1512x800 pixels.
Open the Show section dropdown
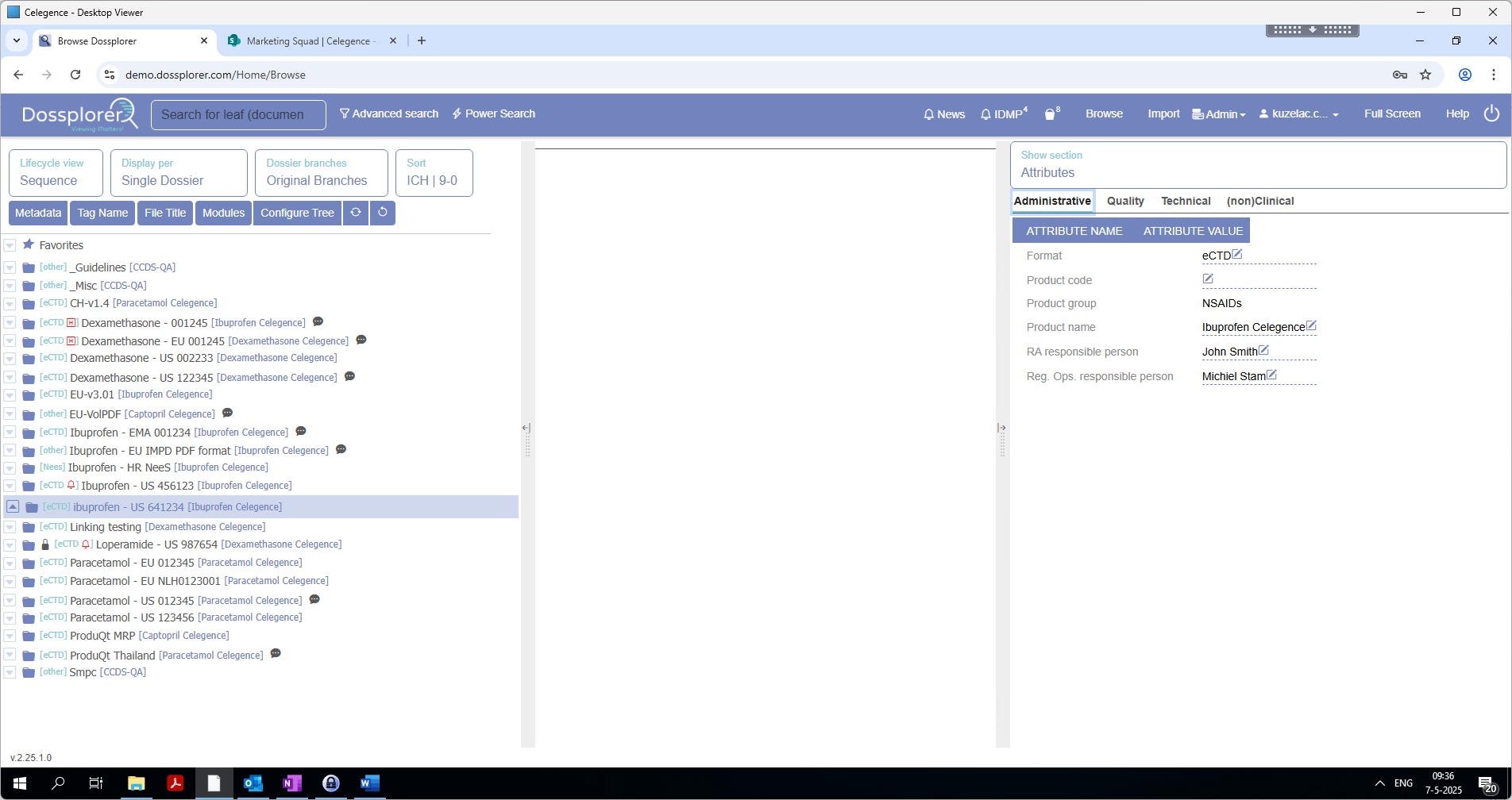1258,165
